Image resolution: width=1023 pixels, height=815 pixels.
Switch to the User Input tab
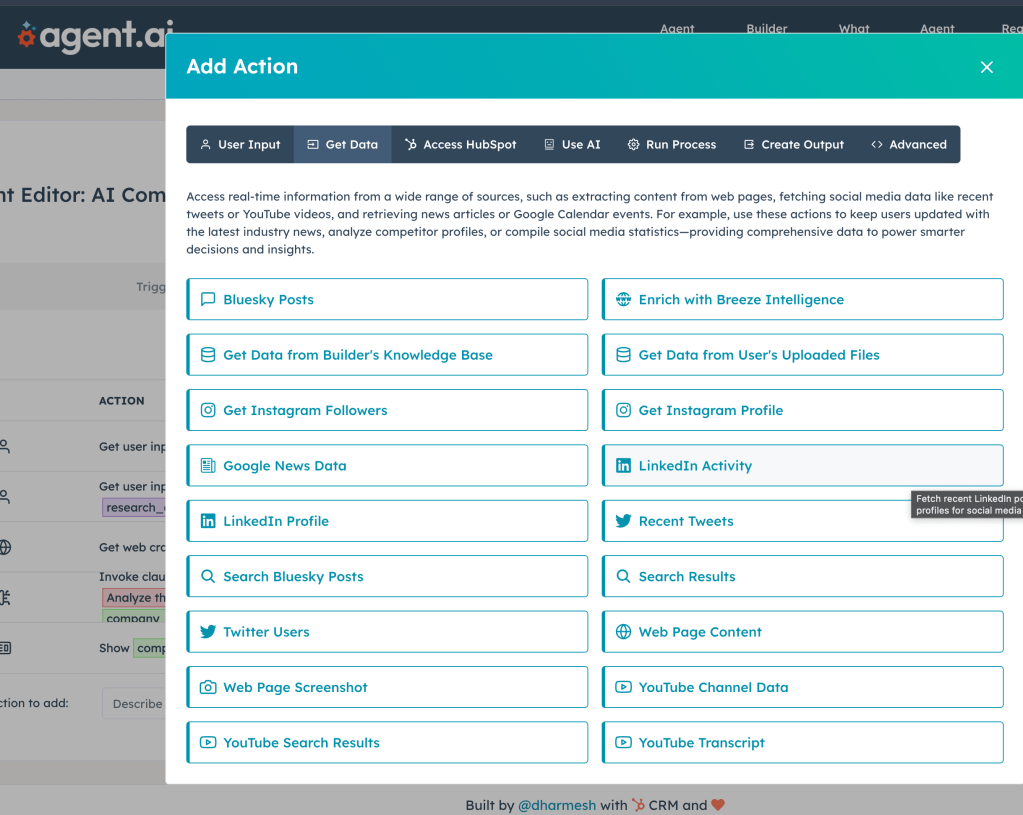tap(240, 144)
